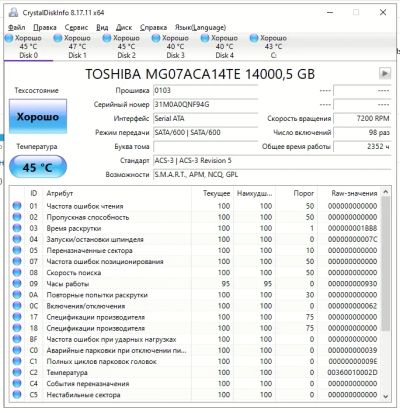Select the Частота ошибок чтения row
400x413 pixels.
coord(195,206)
